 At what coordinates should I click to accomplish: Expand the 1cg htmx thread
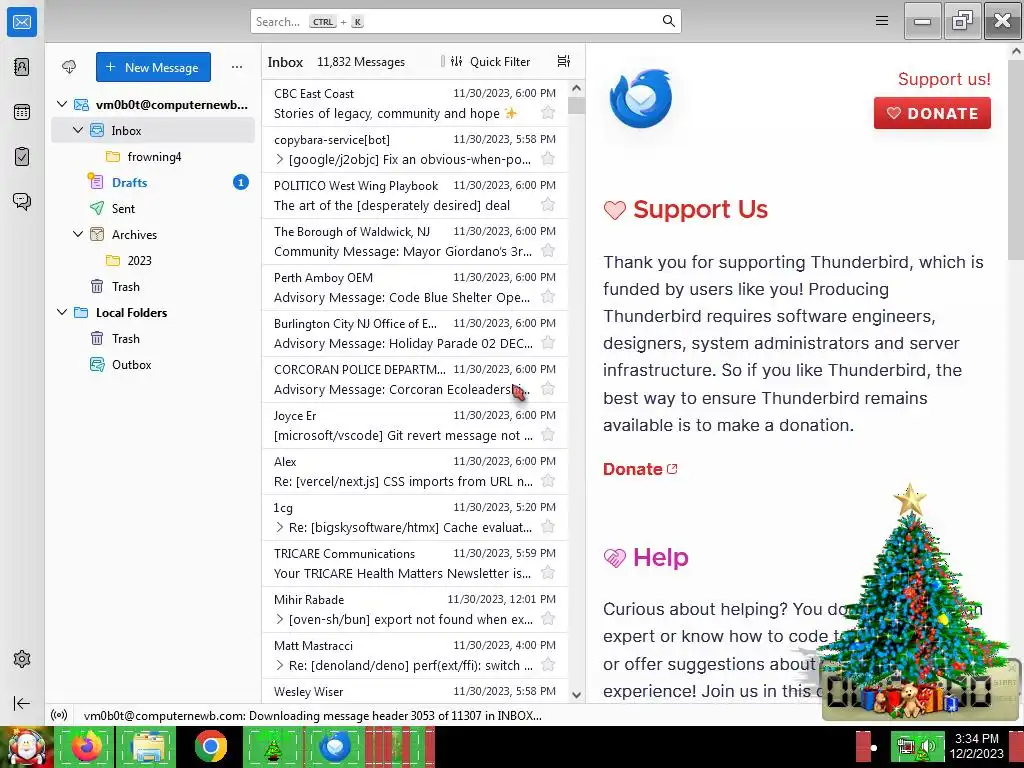[x=280, y=527]
